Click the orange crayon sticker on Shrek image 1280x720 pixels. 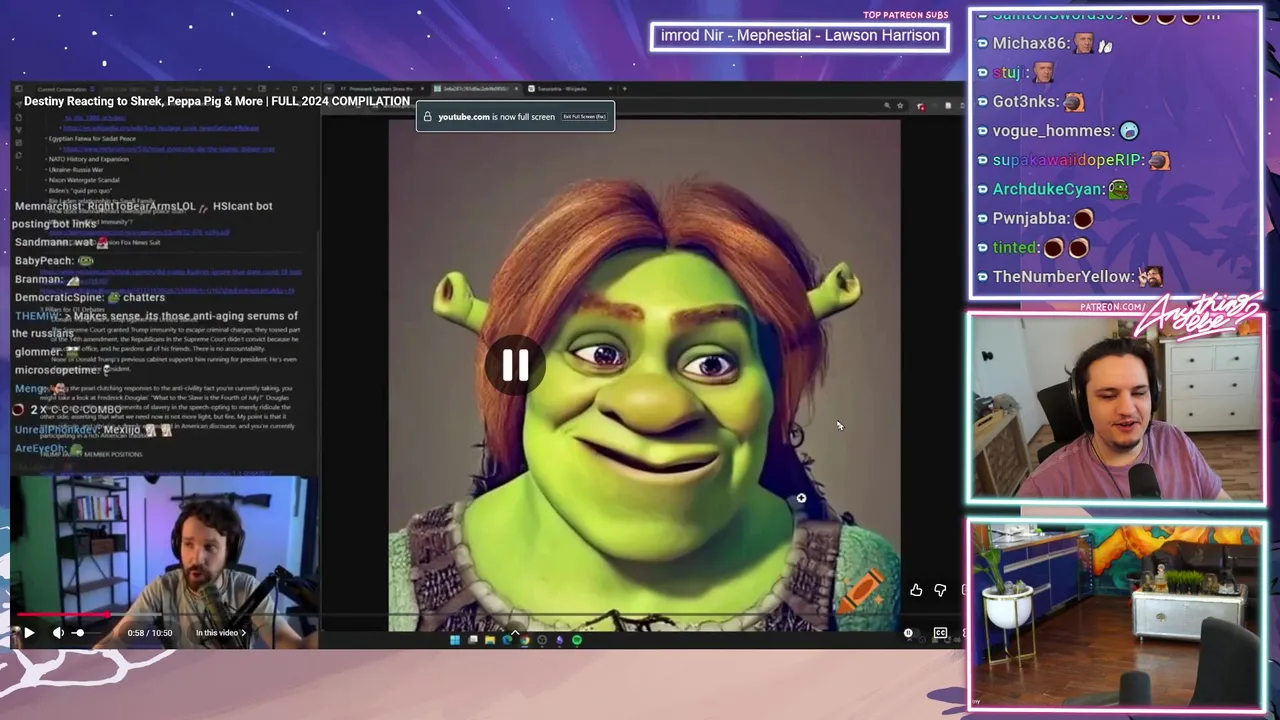click(860, 589)
